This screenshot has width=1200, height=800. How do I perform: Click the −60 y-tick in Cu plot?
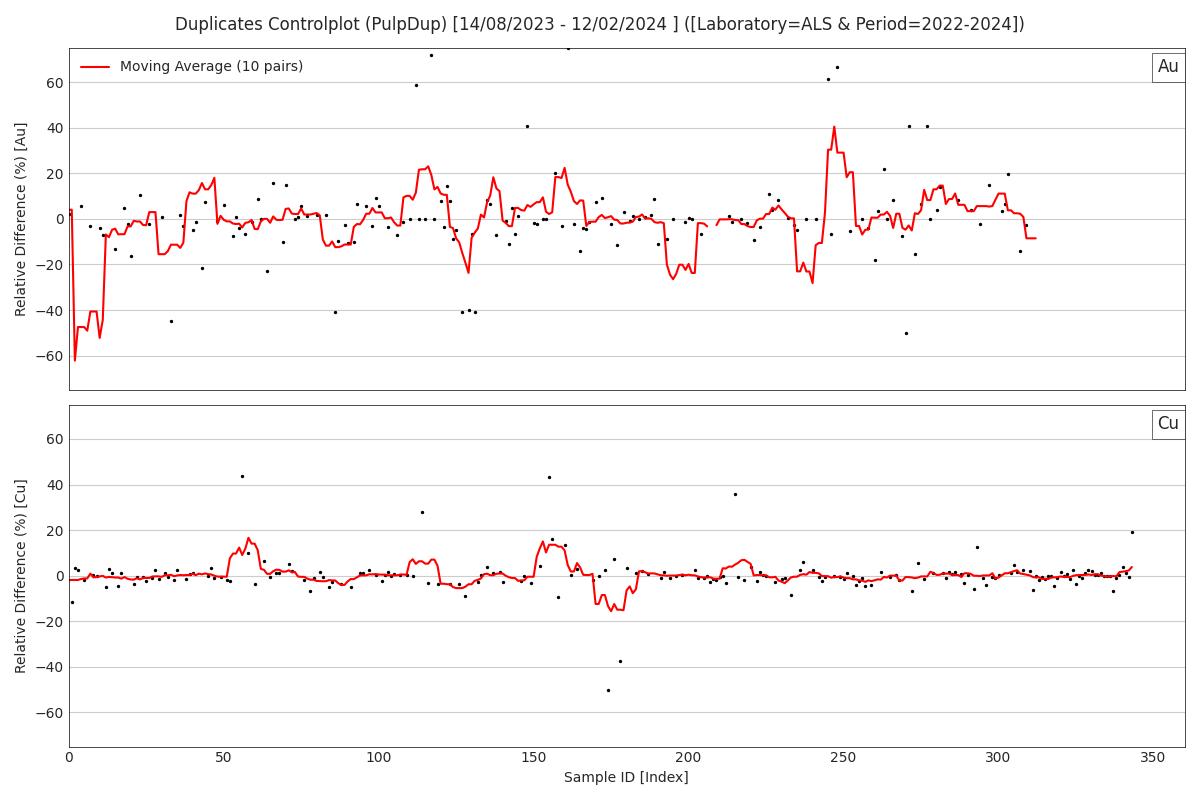coord(50,714)
